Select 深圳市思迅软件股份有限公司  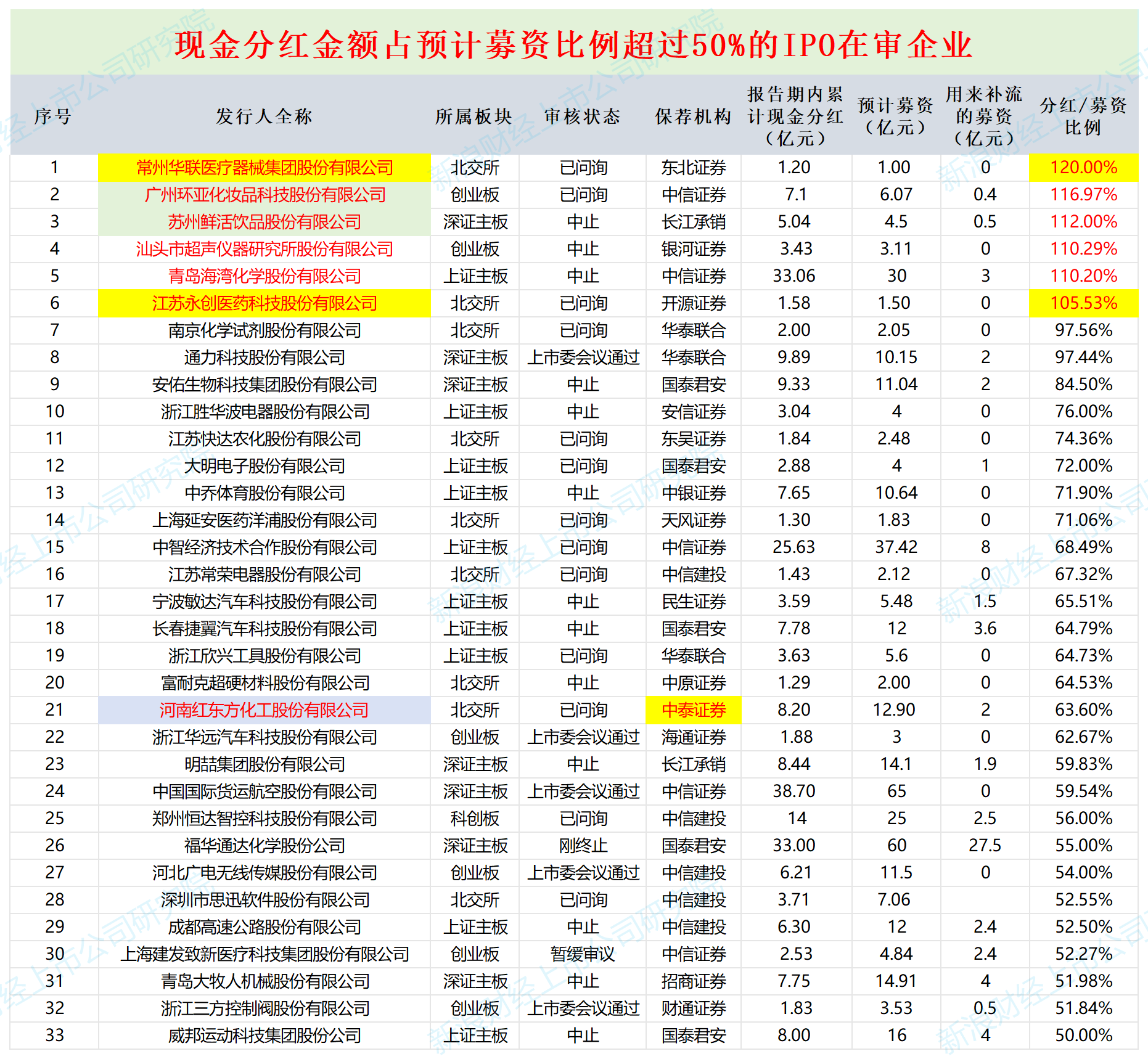pos(264,900)
